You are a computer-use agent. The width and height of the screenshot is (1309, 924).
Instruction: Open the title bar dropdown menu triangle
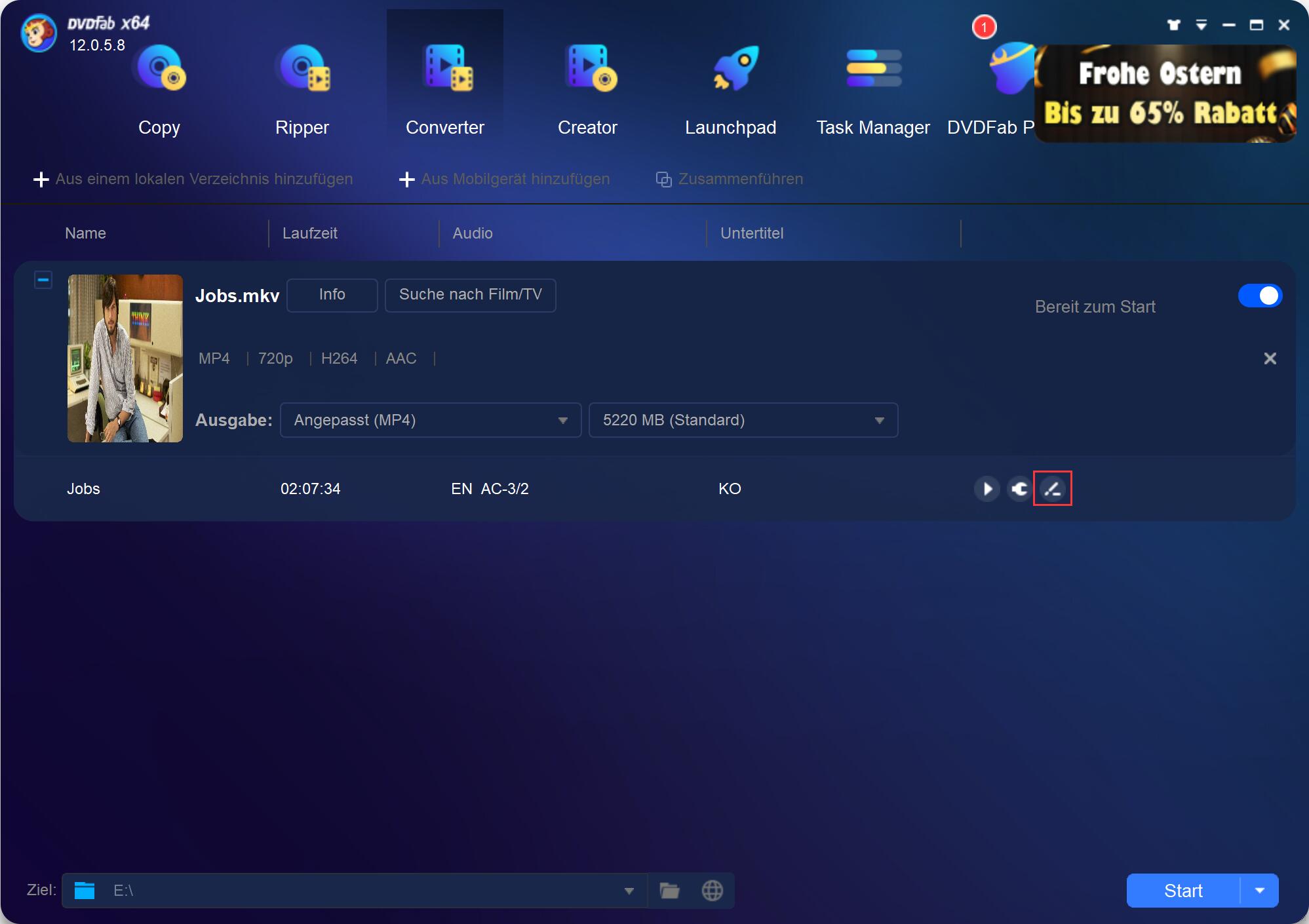click(1201, 25)
